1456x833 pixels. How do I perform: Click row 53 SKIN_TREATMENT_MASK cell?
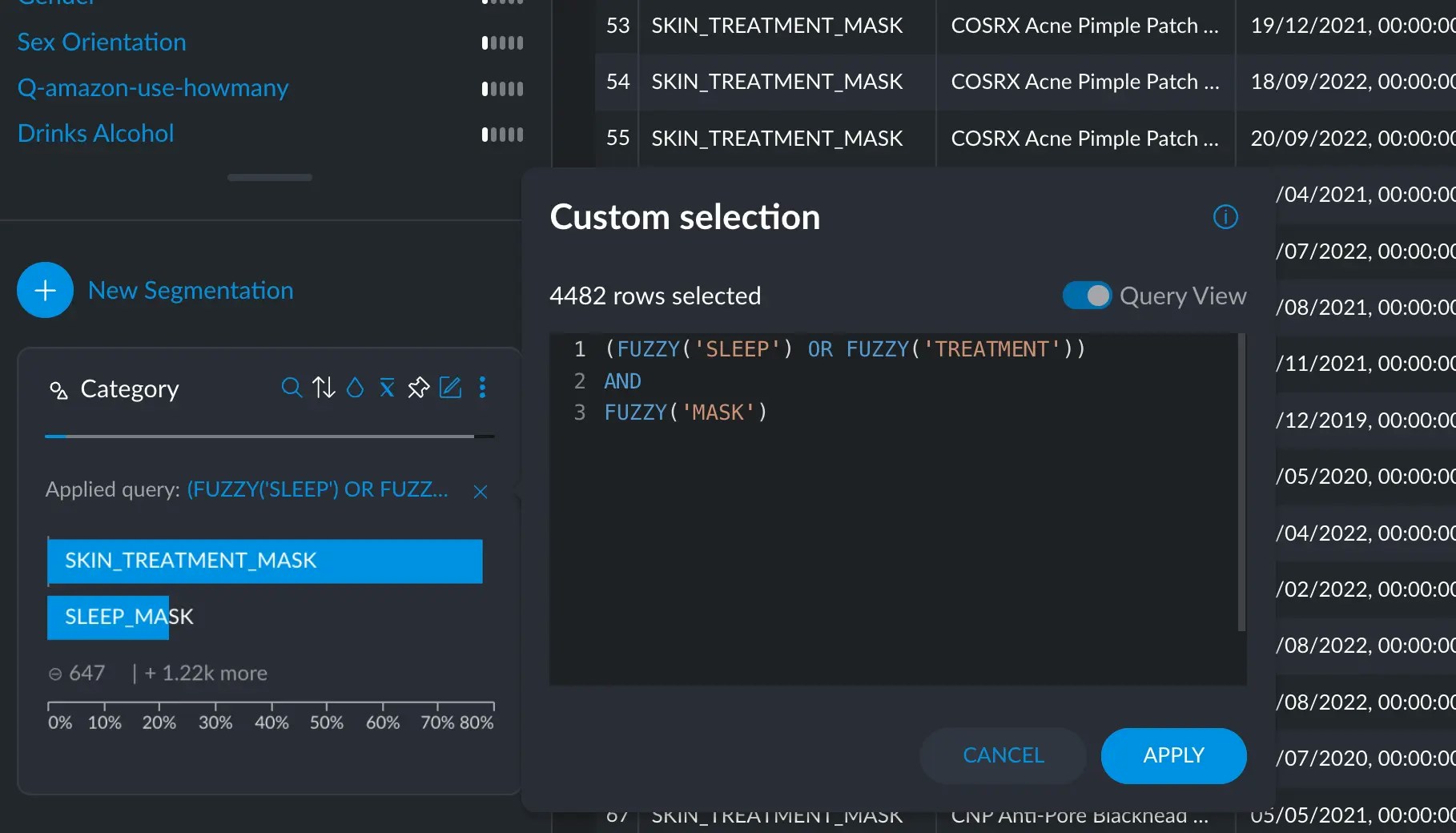786,26
